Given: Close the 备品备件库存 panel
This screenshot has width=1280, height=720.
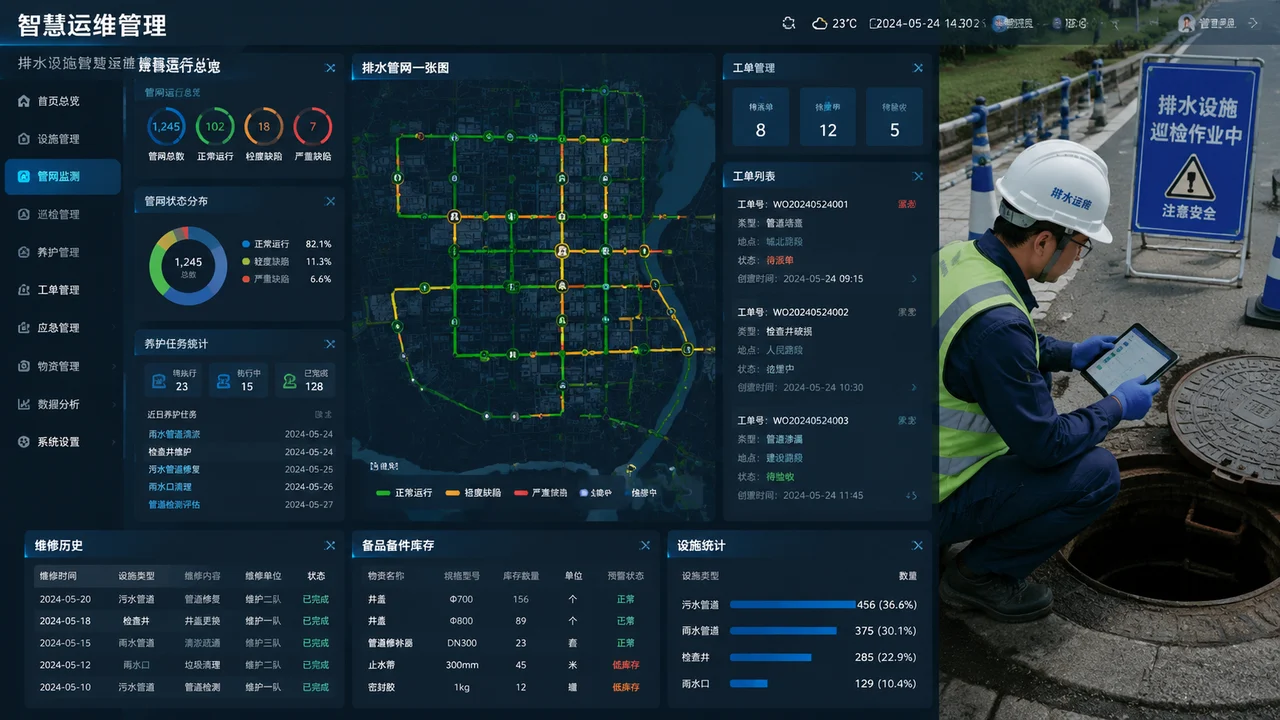Looking at the screenshot, I should coord(645,545).
